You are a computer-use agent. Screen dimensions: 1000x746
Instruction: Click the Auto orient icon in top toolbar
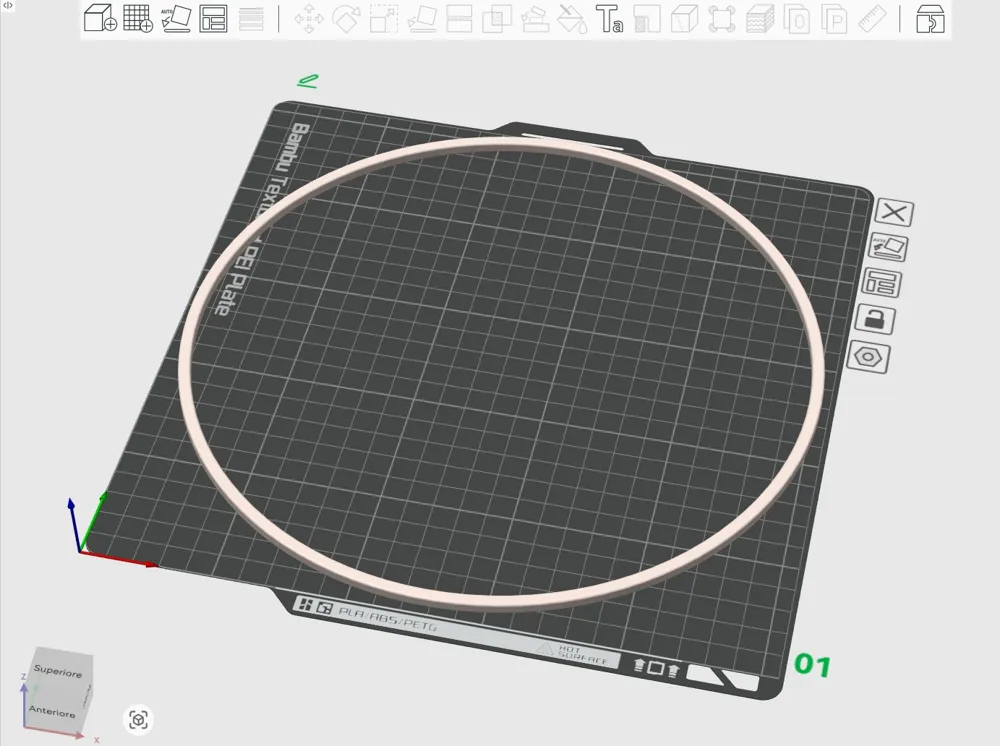[175, 18]
